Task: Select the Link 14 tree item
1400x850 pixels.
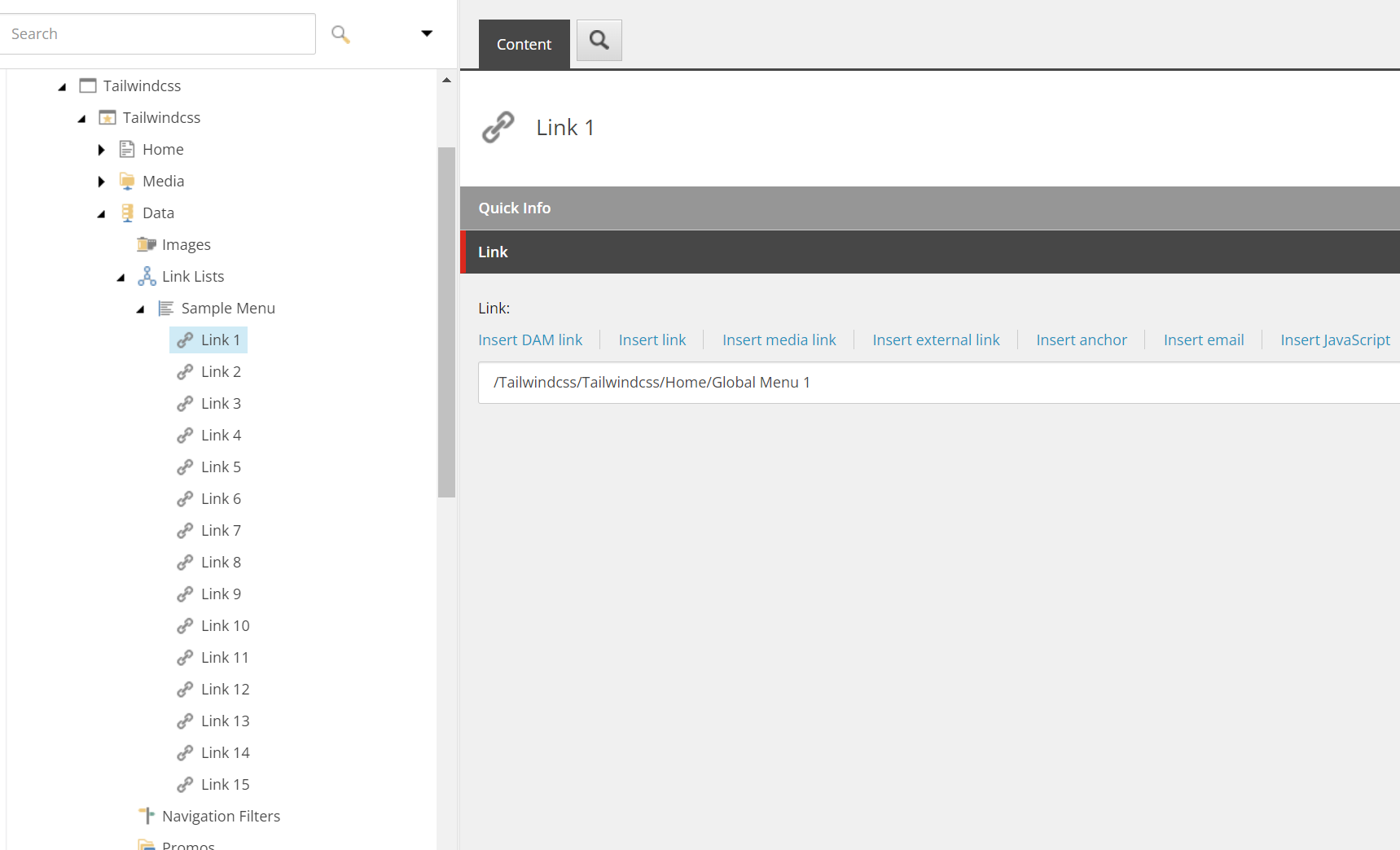Action: [225, 752]
